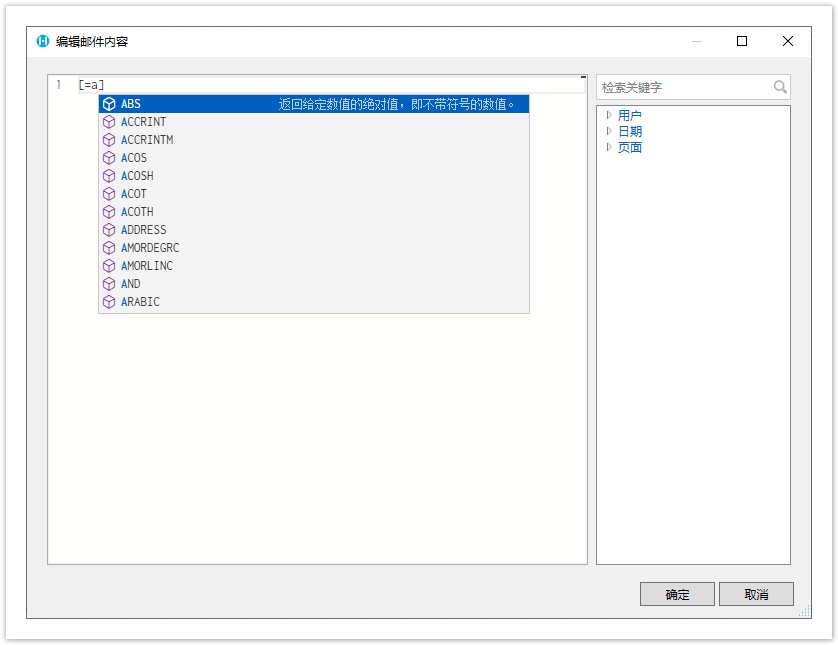Pick the AND function entry
838x645 pixels.
[314, 284]
